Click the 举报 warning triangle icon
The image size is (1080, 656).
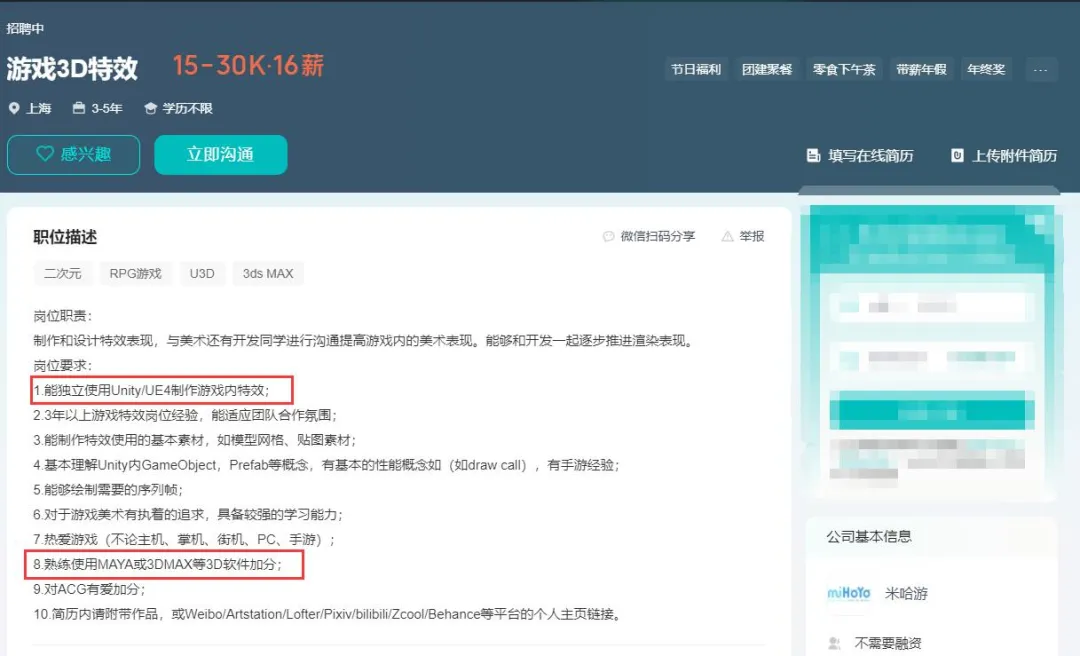click(726, 236)
